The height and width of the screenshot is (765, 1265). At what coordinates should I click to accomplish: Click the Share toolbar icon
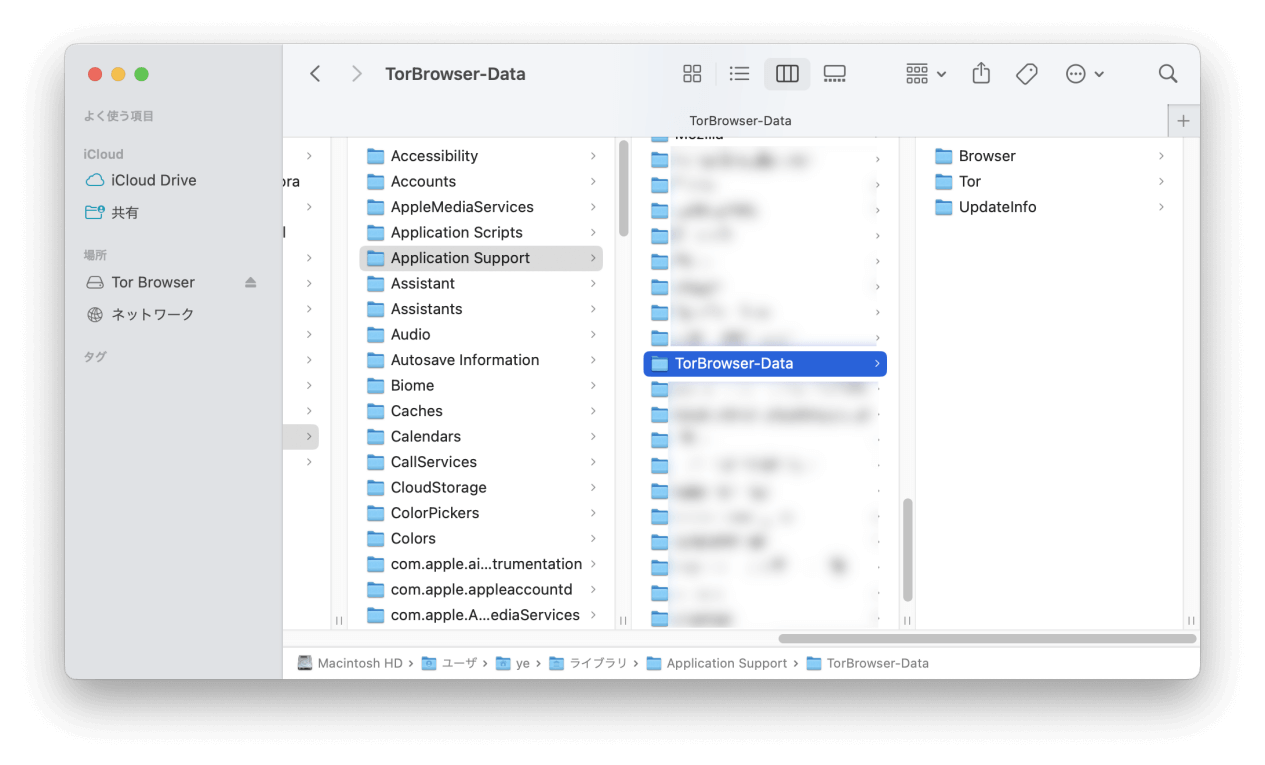coord(981,74)
